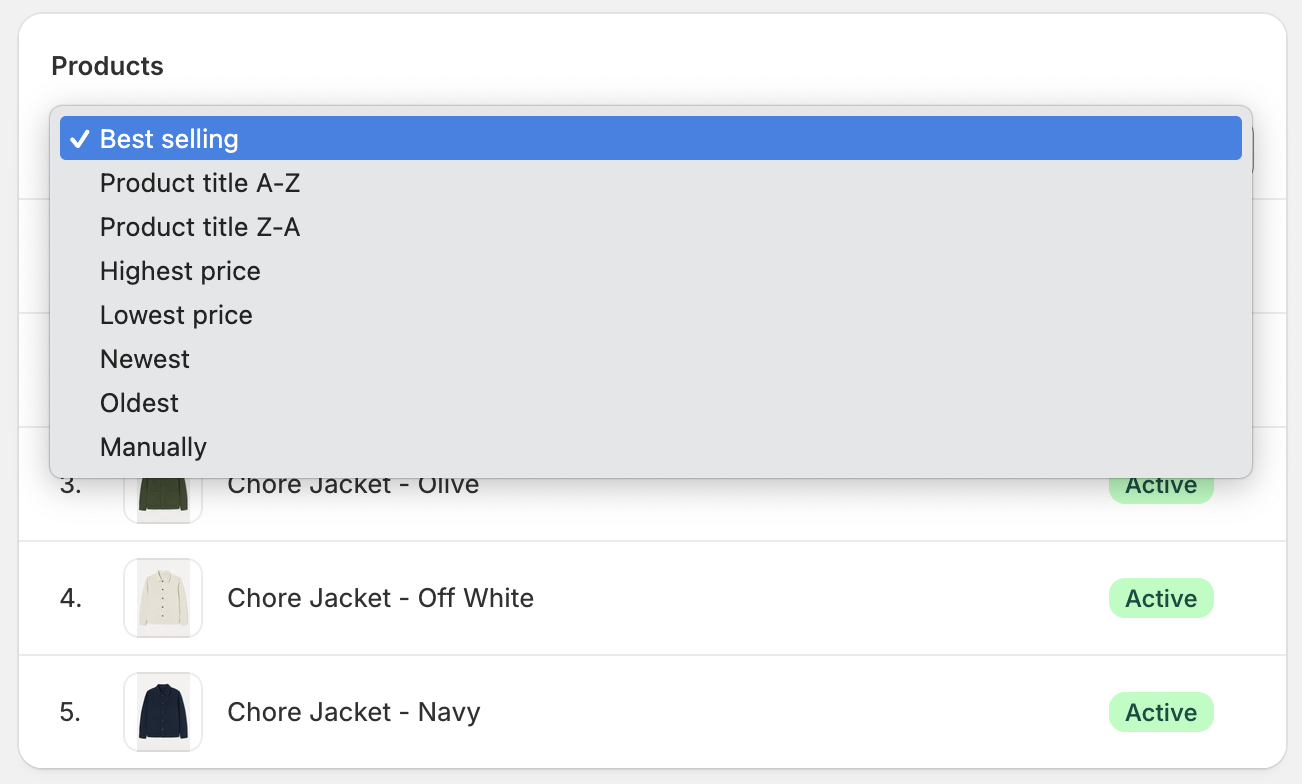Open the olive chore jacket thumbnail
The height and width of the screenshot is (784, 1302).
[163, 498]
